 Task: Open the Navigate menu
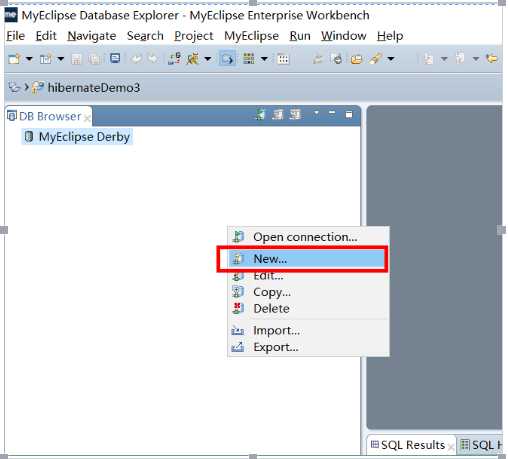[92, 36]
